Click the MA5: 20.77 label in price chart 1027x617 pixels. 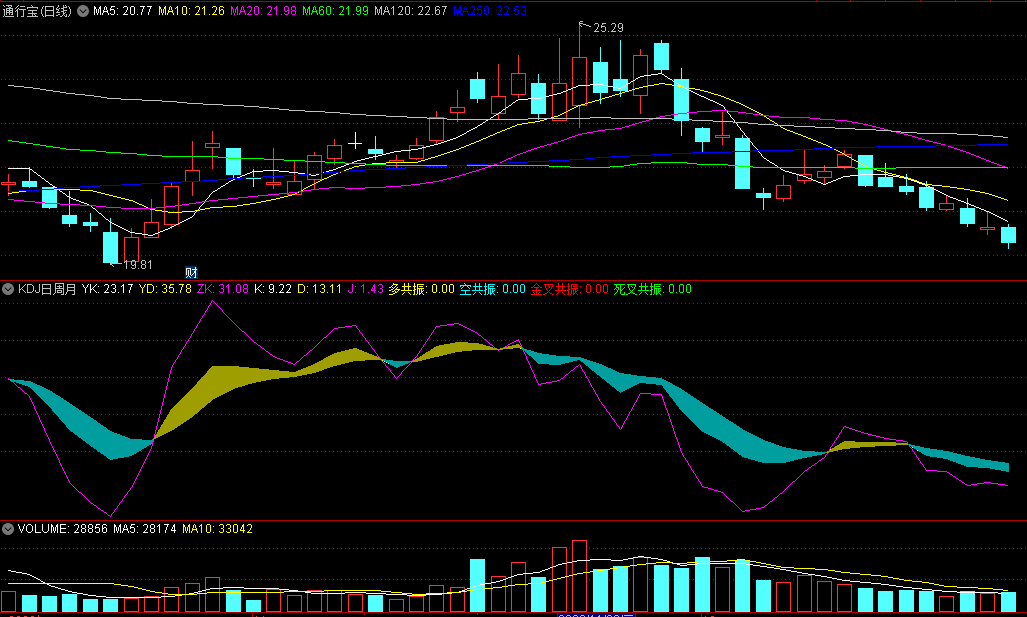[x=122, y=11]
